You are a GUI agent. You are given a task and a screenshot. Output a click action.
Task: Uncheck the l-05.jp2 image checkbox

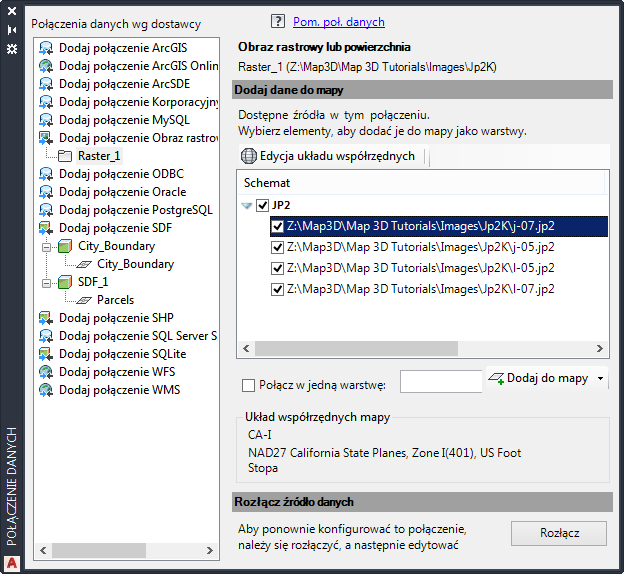(x=277, y=268)
